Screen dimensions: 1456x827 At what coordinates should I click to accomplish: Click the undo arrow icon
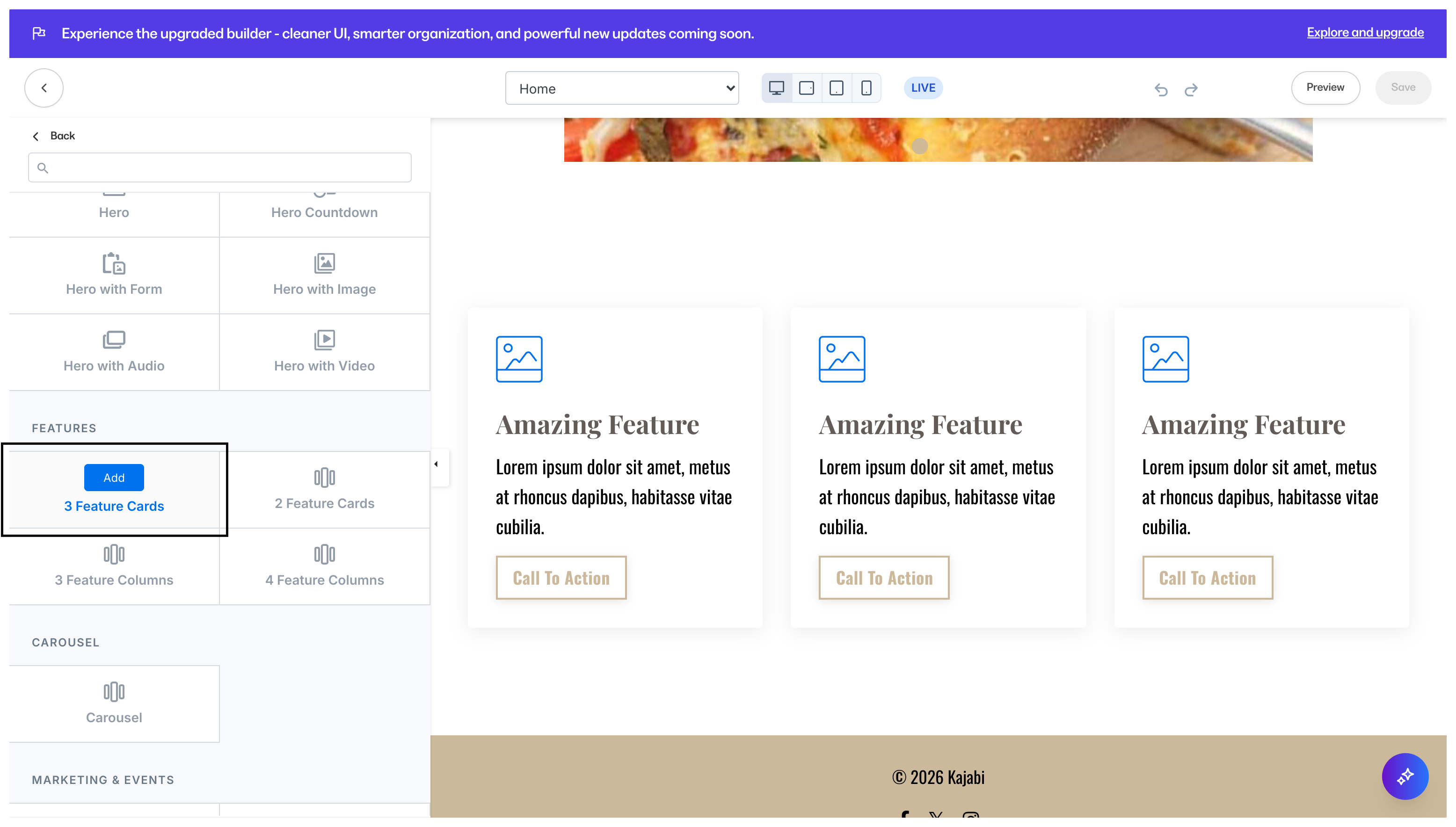point(1161,89)
